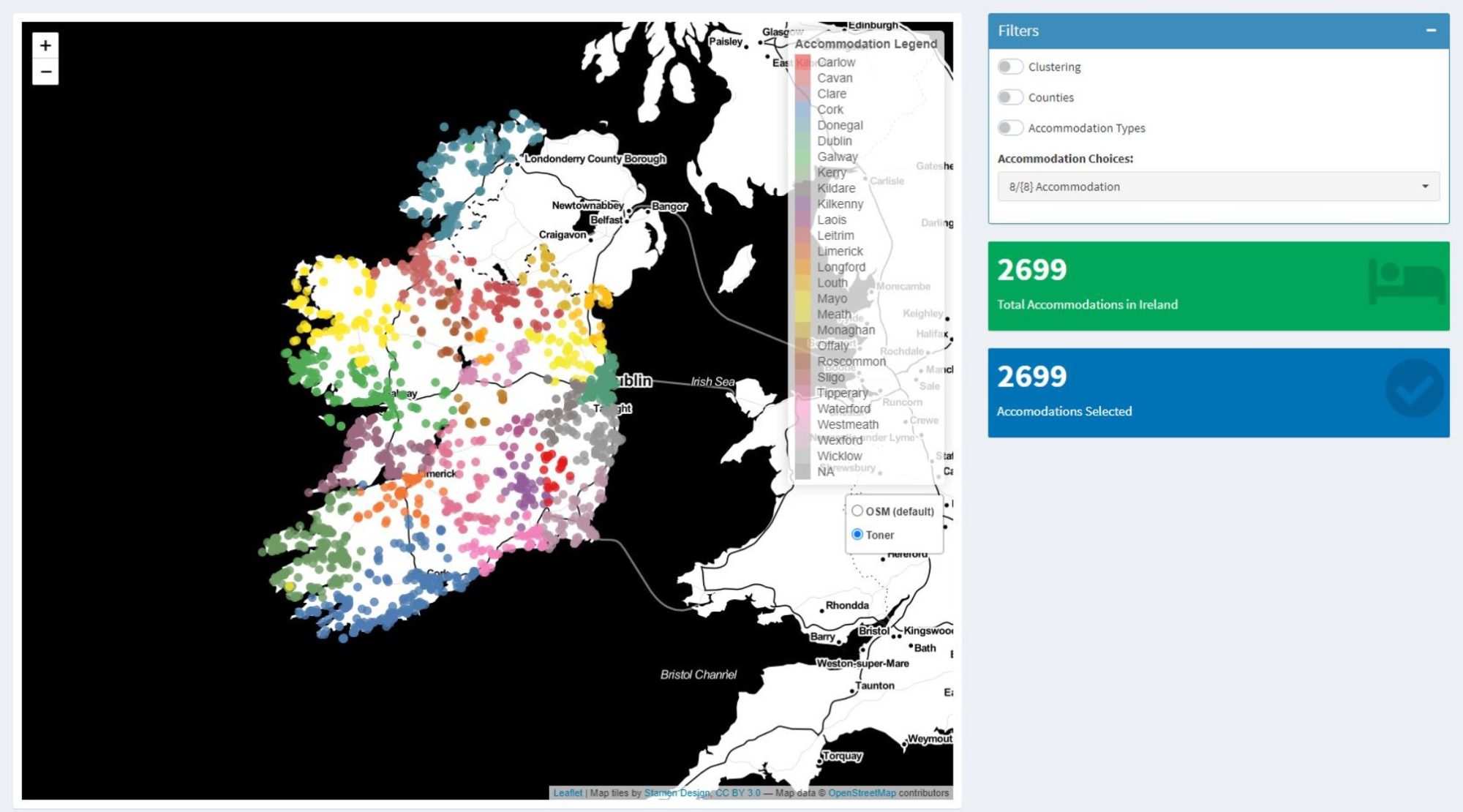This screenshot has height=812, width=1463.
Task: Click the bed icon in green box
Action: [1406, 282]
